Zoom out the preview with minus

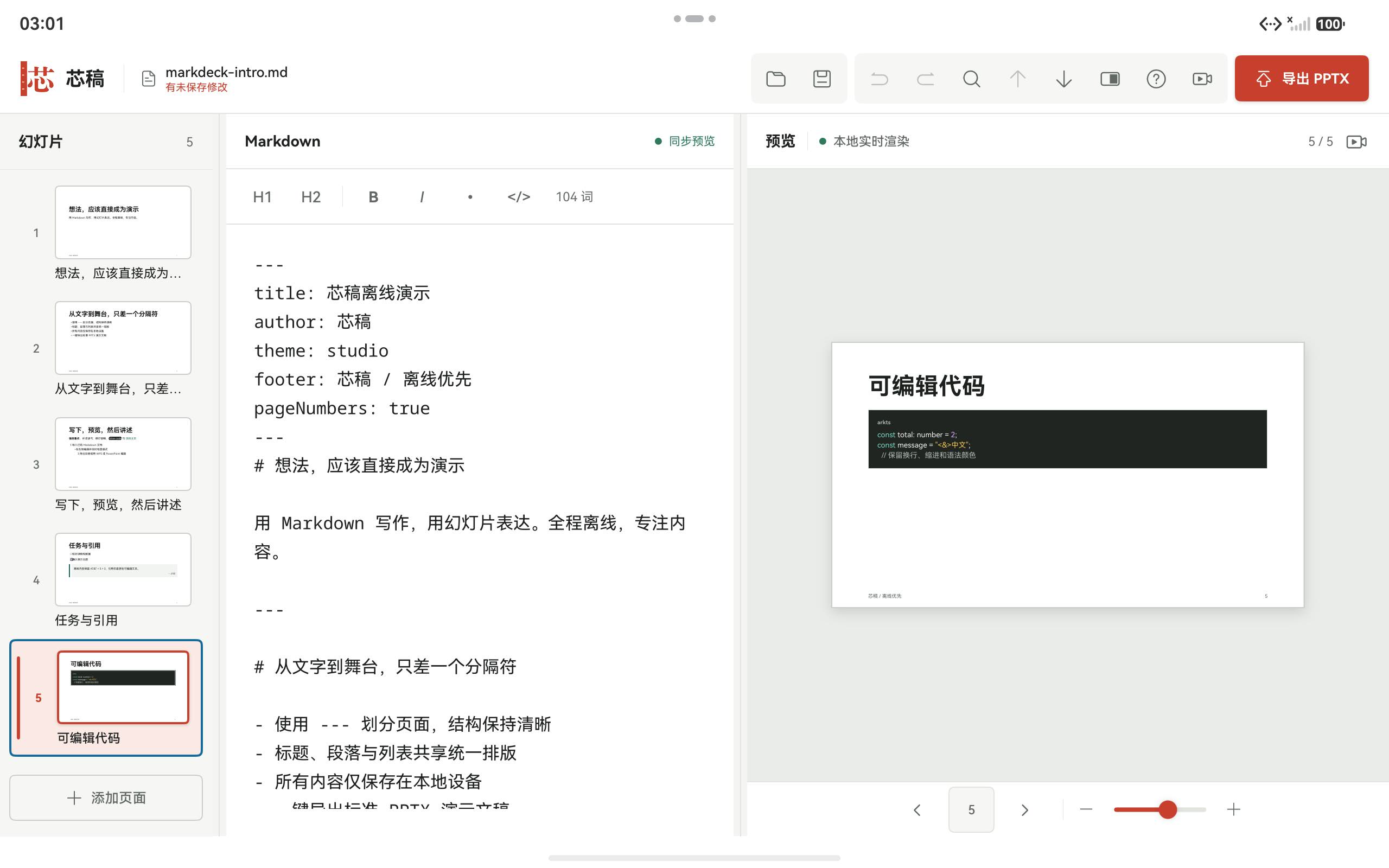1086,809
